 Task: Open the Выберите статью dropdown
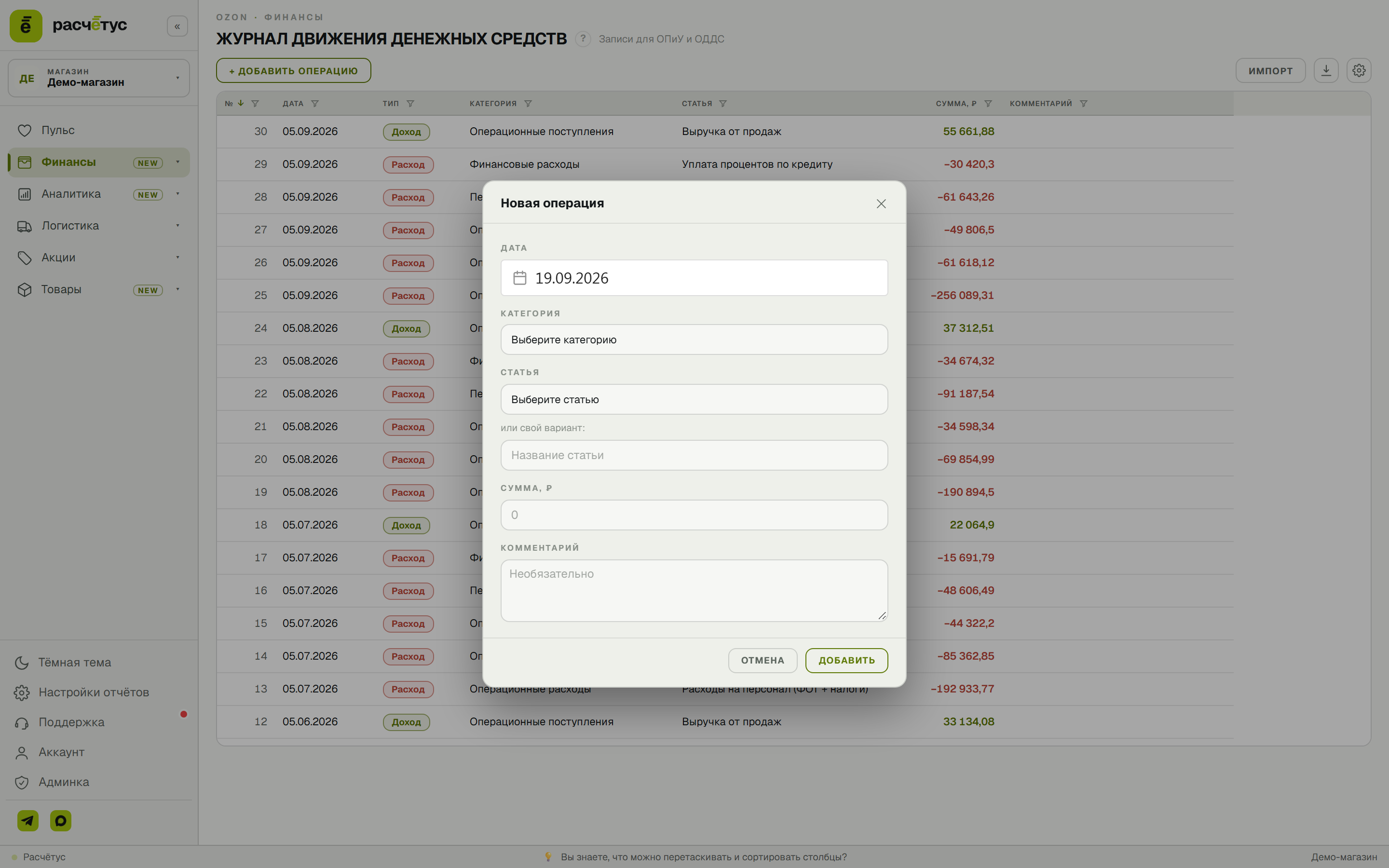(694, 400)
